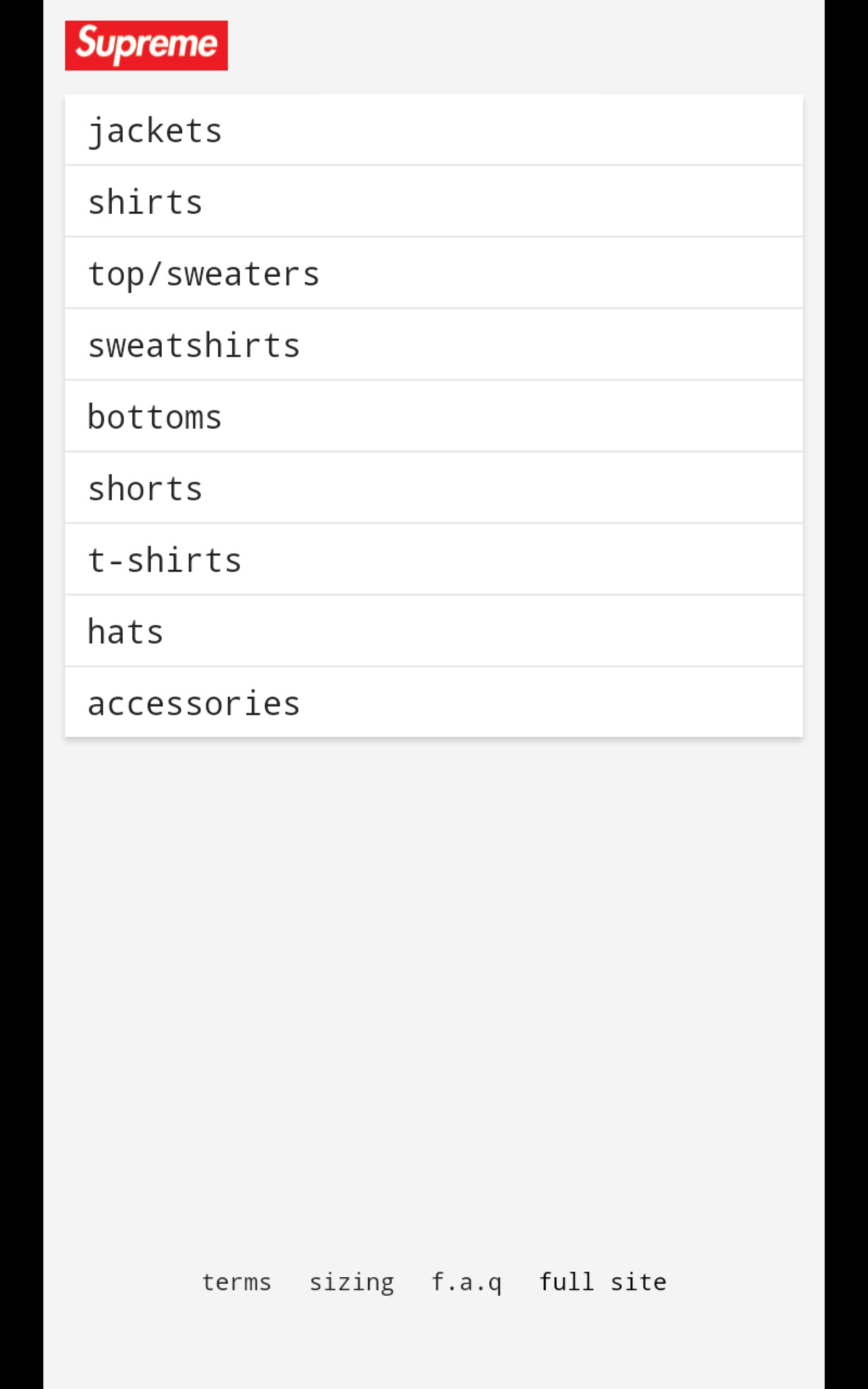Viewport: 868px width, 1389px height.
Task: Open the sweatshirts category
Action: click(x=433, y=345)
